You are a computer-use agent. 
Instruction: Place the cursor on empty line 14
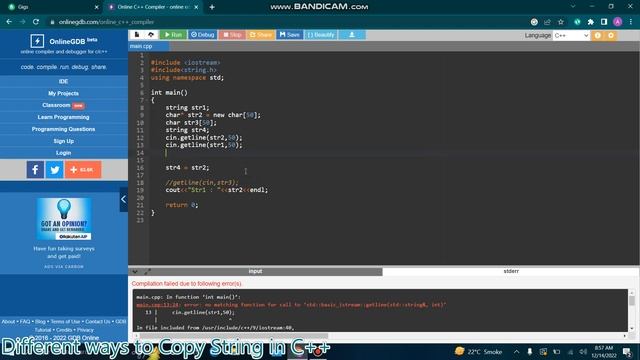click(392, 153)
